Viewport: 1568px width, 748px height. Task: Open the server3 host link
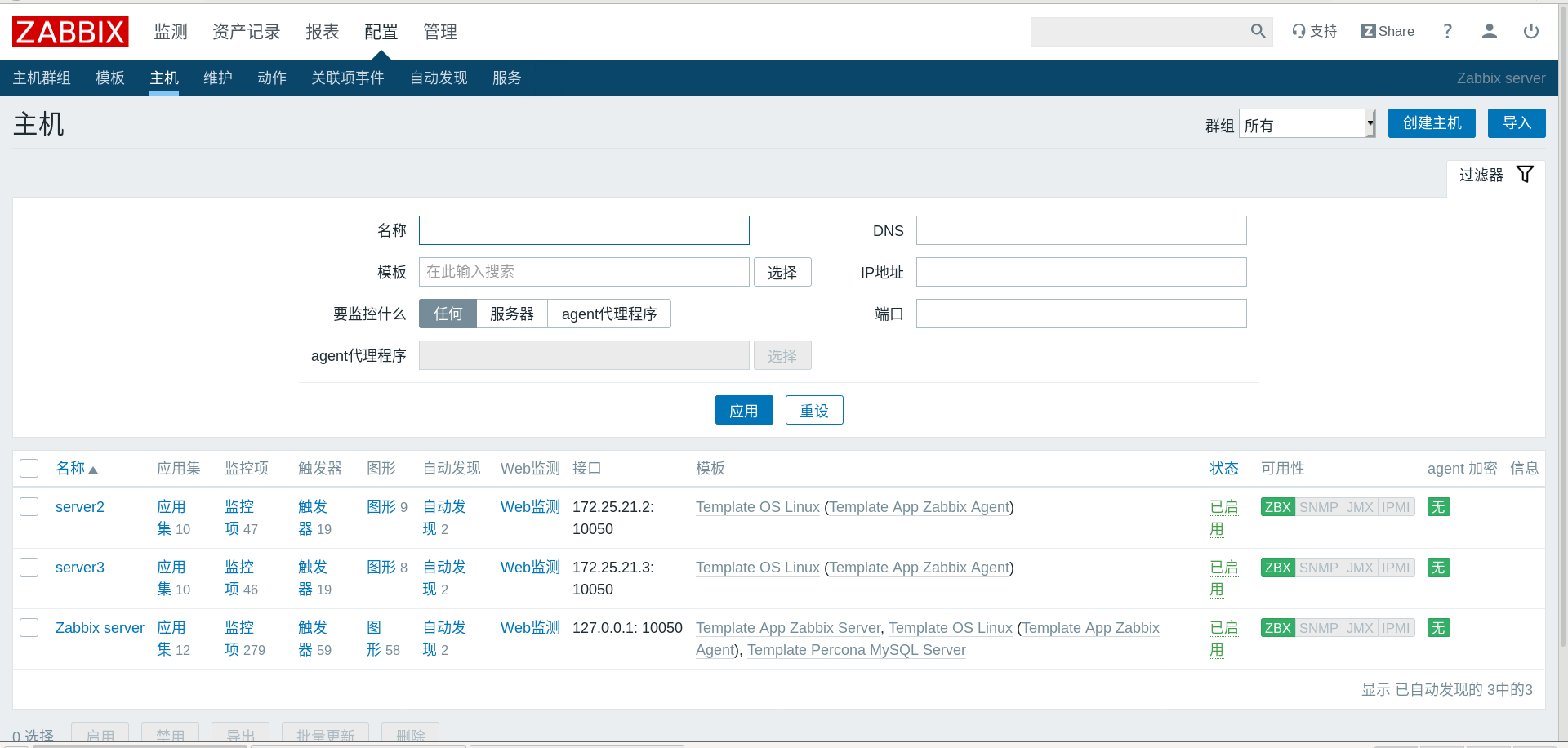80,568
